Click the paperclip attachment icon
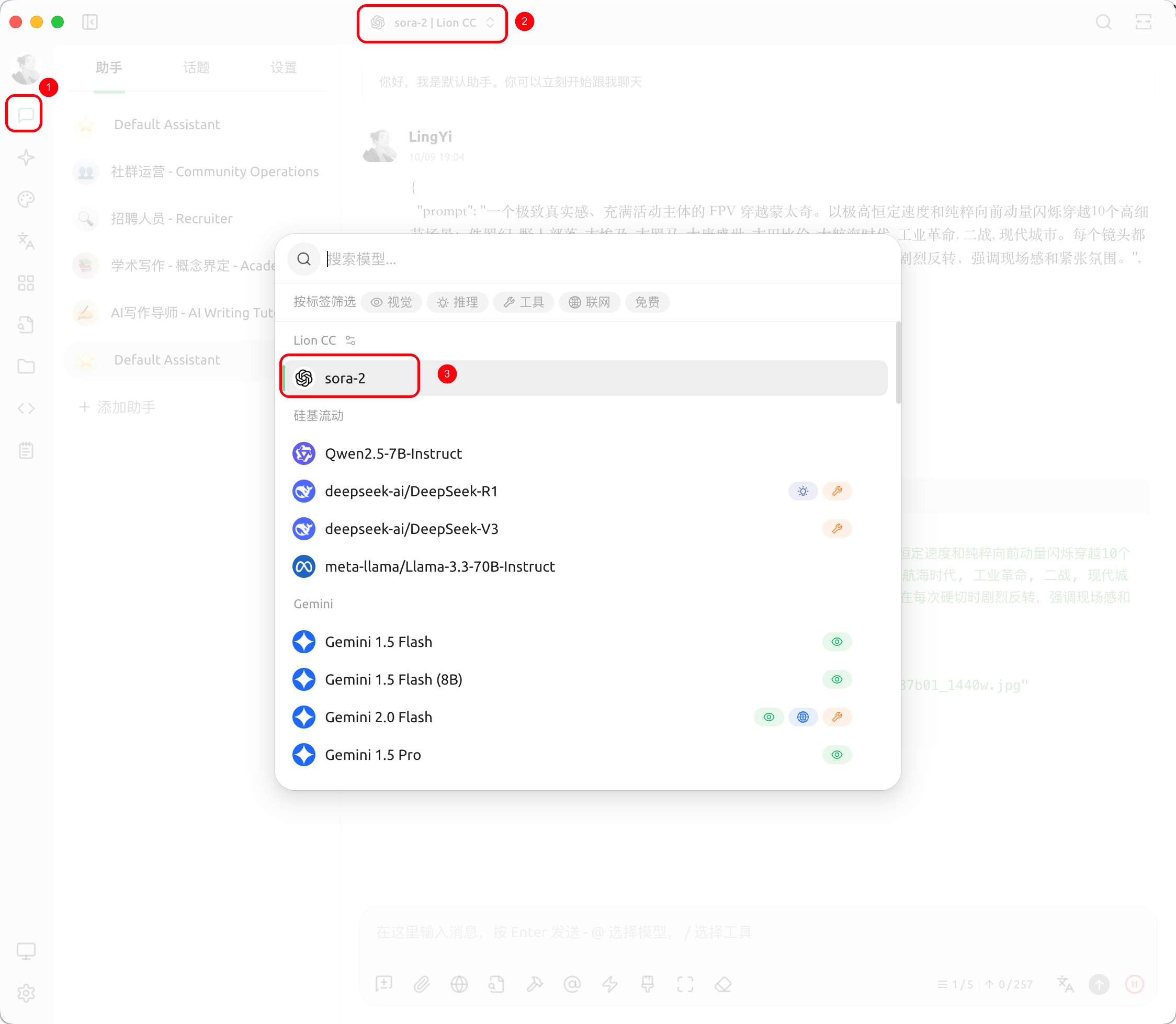The width and height of the screenshot is (1176, 1024). coord(422,984)
